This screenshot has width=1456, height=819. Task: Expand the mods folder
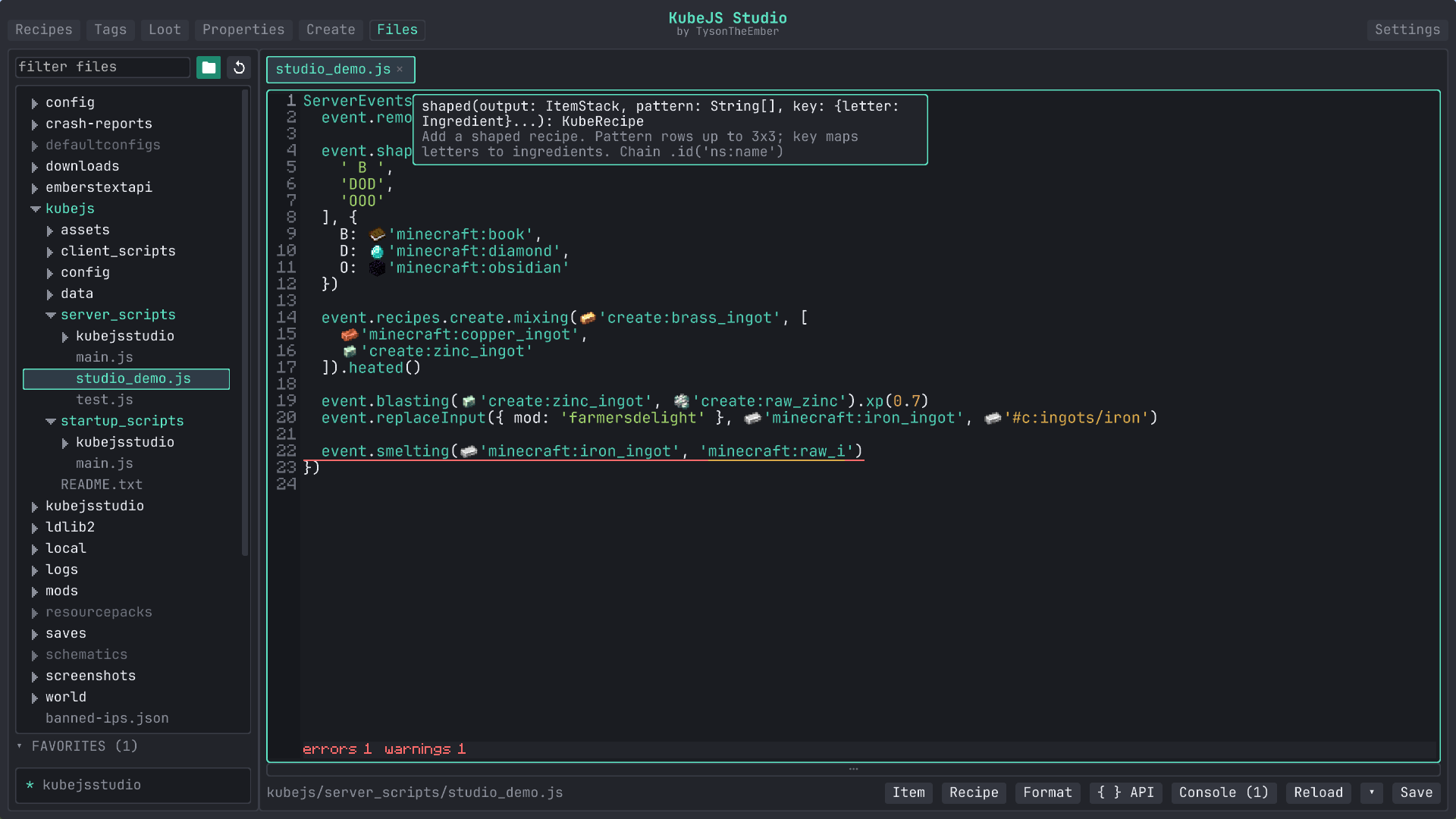(x=35, y=591)
